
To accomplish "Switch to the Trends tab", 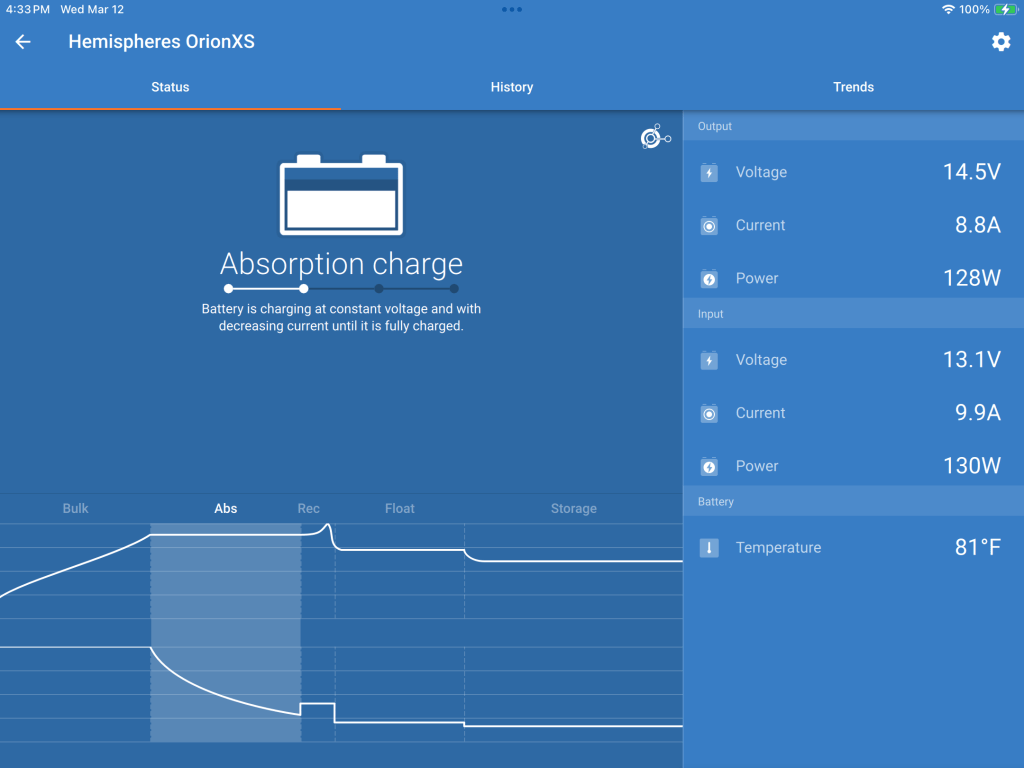I will click(x=853, y=87).
